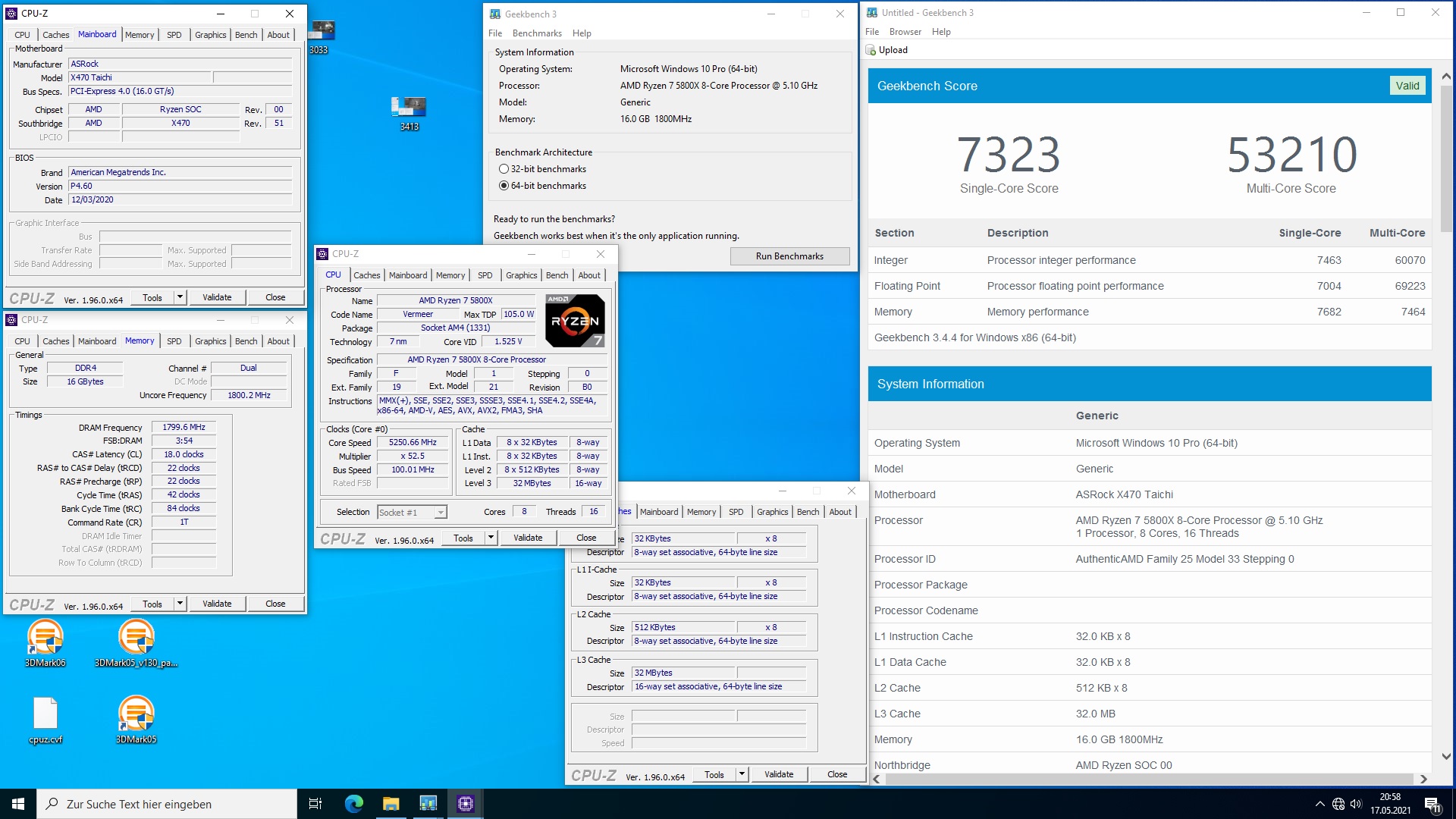Click the Run Benchmarks button
The width and height of the screenshot is (1456, 819).
789,256
